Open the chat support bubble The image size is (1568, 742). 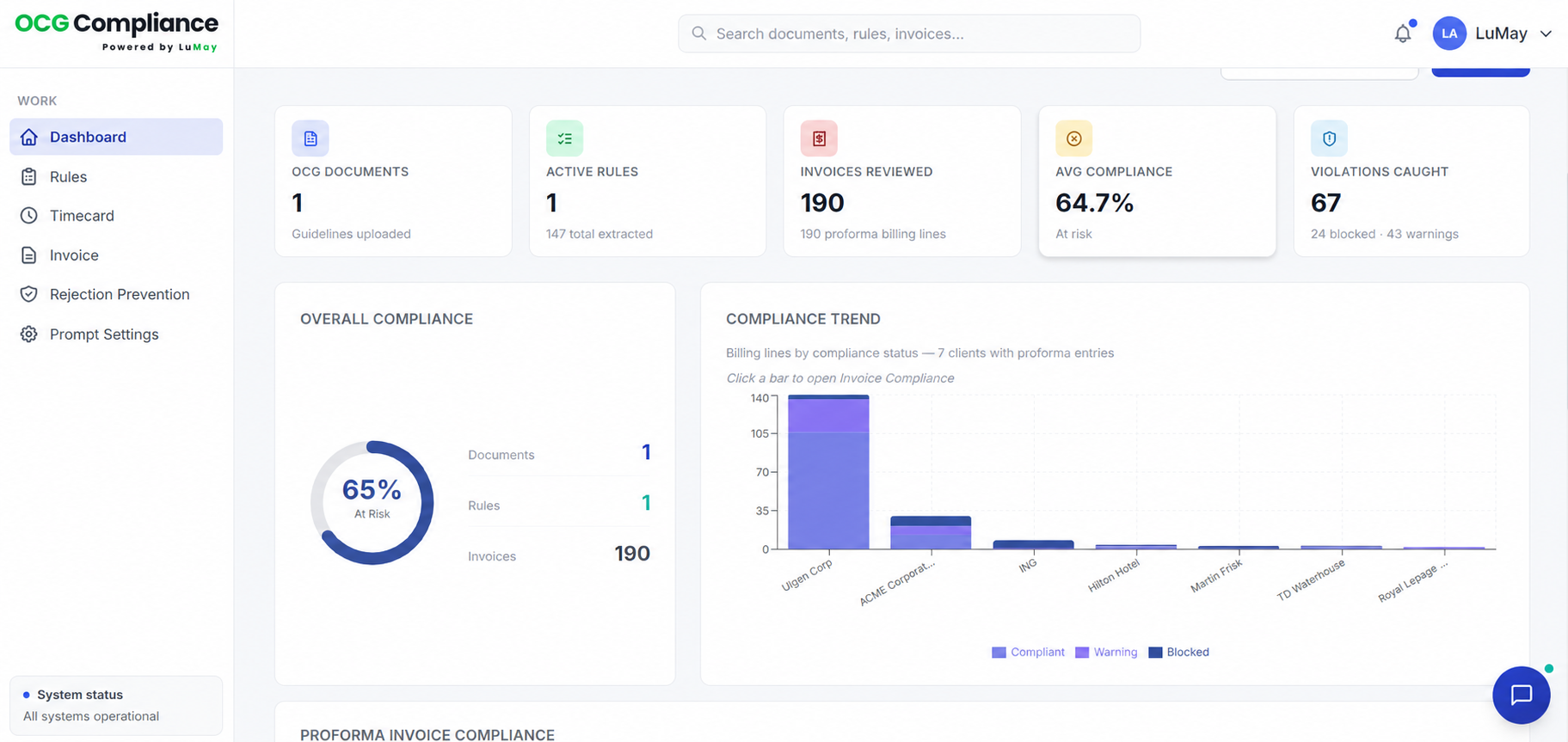pos(1522,695)
